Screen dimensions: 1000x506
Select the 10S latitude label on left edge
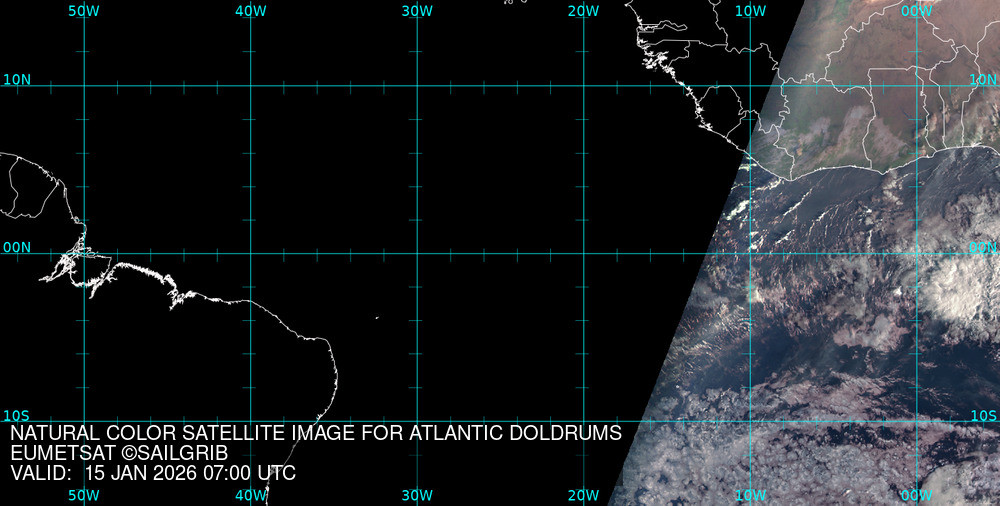[17, 415]
